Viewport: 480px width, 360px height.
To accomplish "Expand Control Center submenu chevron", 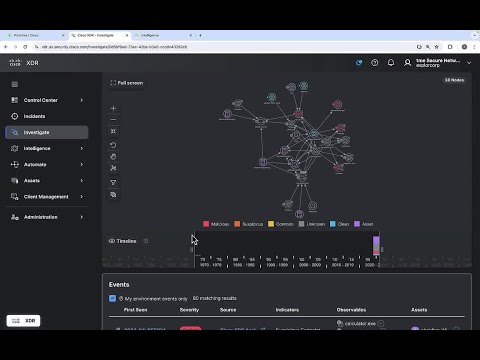I will coord(82,100).
